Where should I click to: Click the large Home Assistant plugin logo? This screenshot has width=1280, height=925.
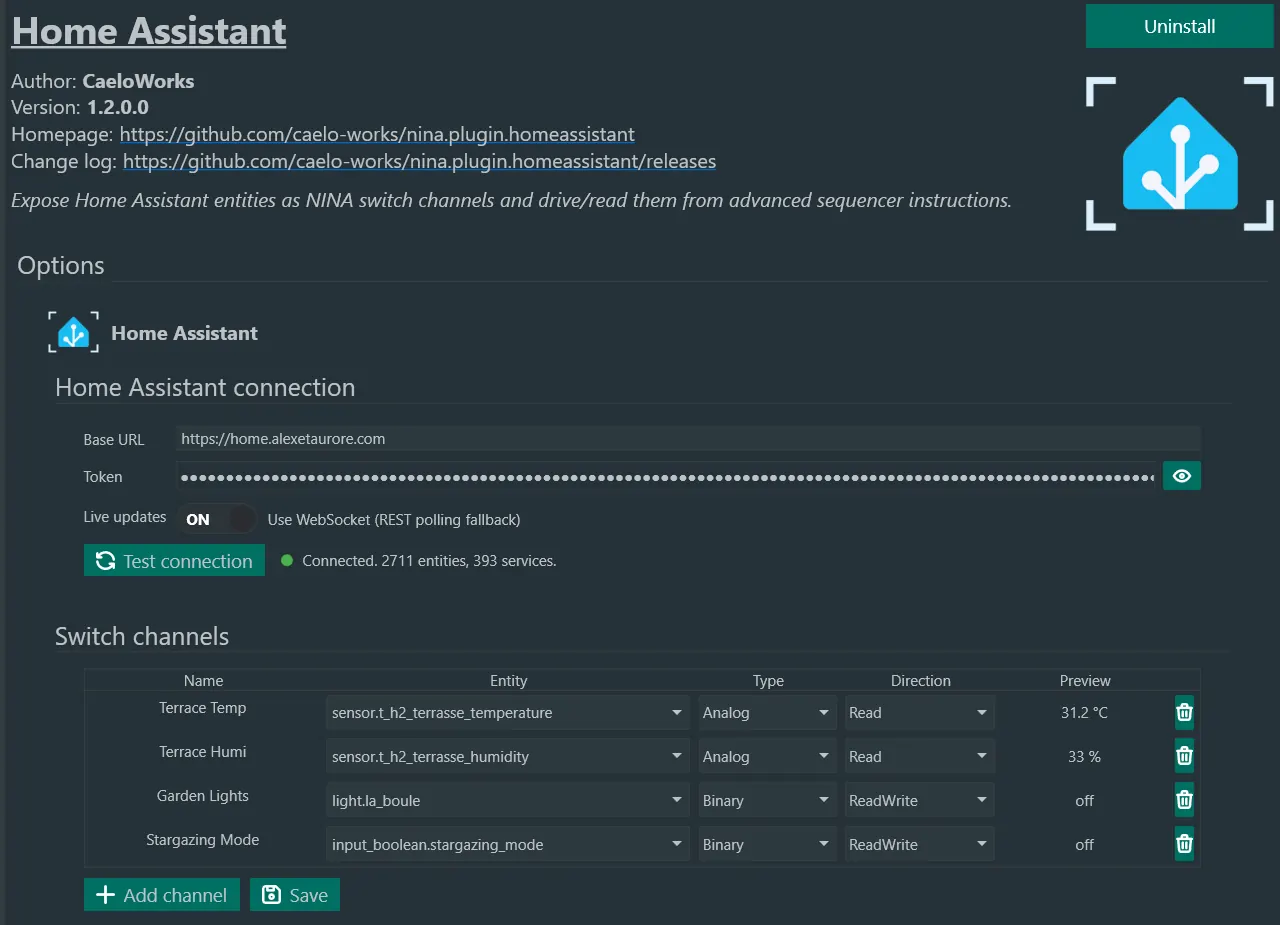1180,153
